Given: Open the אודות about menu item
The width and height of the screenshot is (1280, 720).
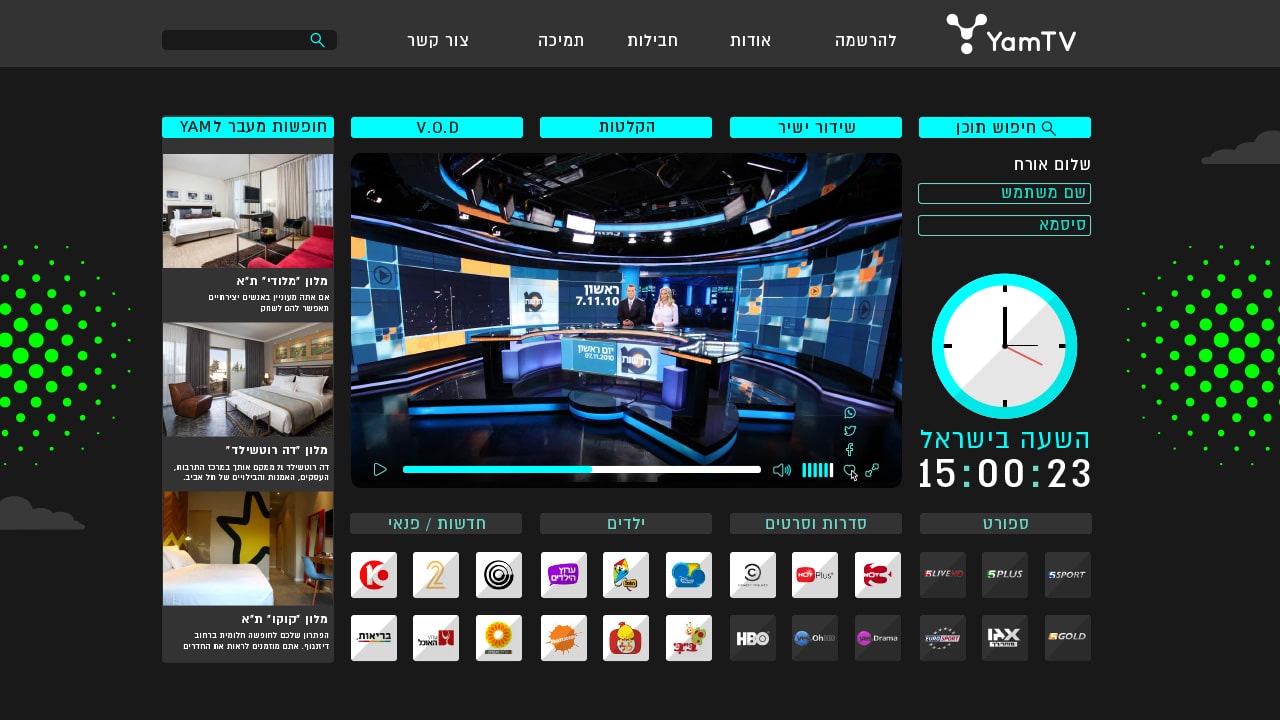Looking at the screenshot, I should pyautogui.click(x=750, y=40).
